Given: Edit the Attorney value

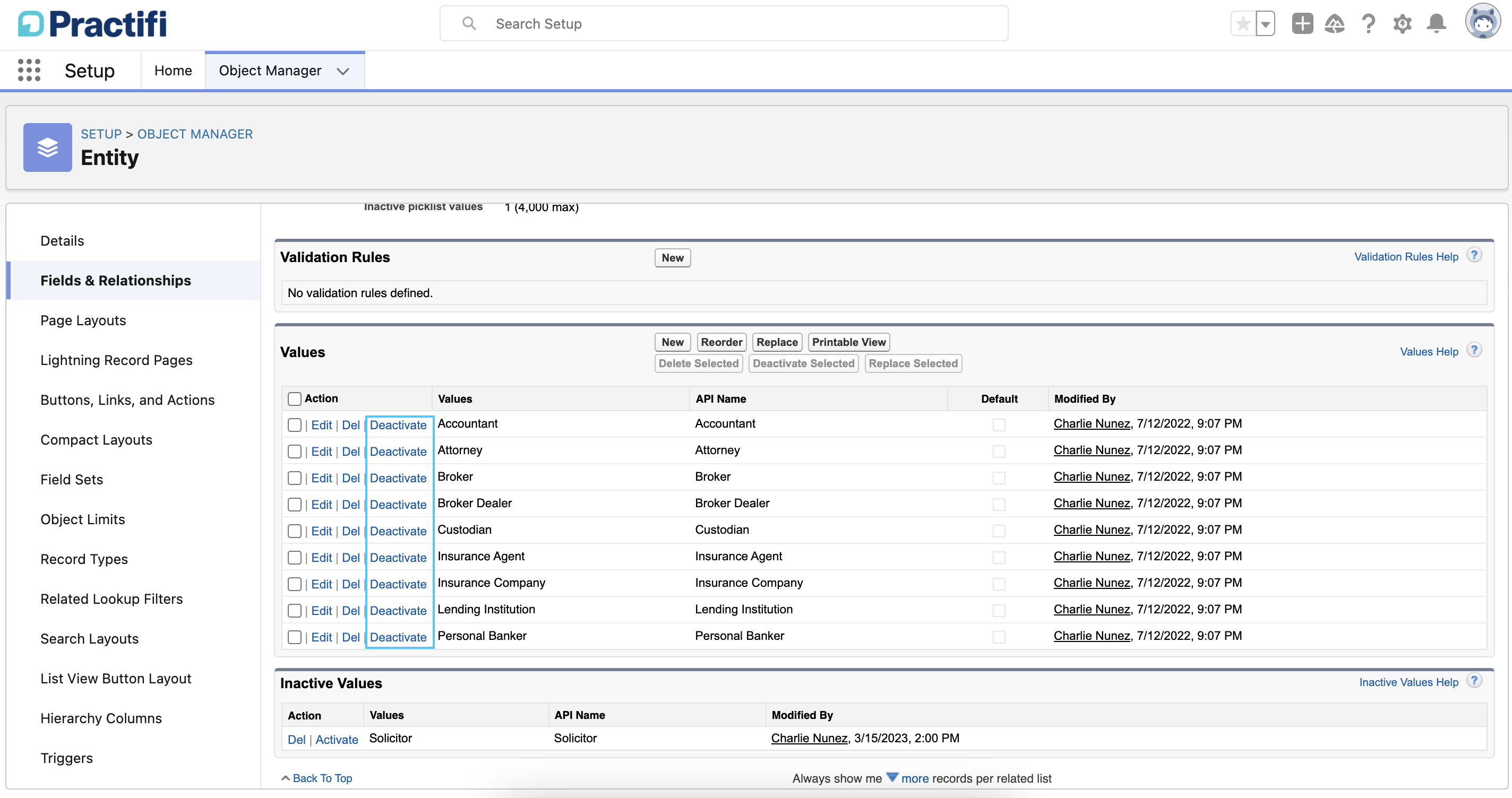Looking at the screenshot, I should [322, 451].
